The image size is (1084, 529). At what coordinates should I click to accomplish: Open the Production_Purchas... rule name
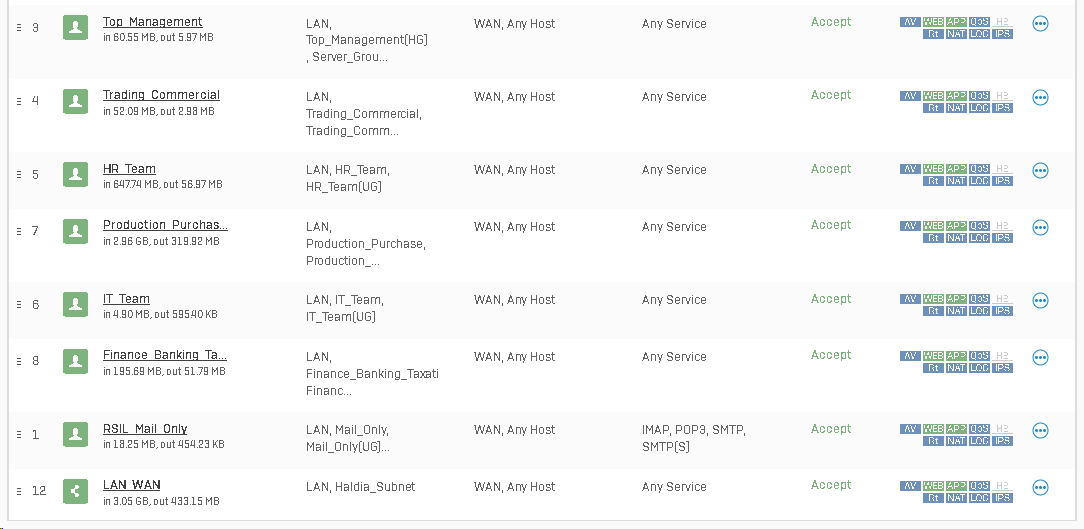[x=165, y=225]
